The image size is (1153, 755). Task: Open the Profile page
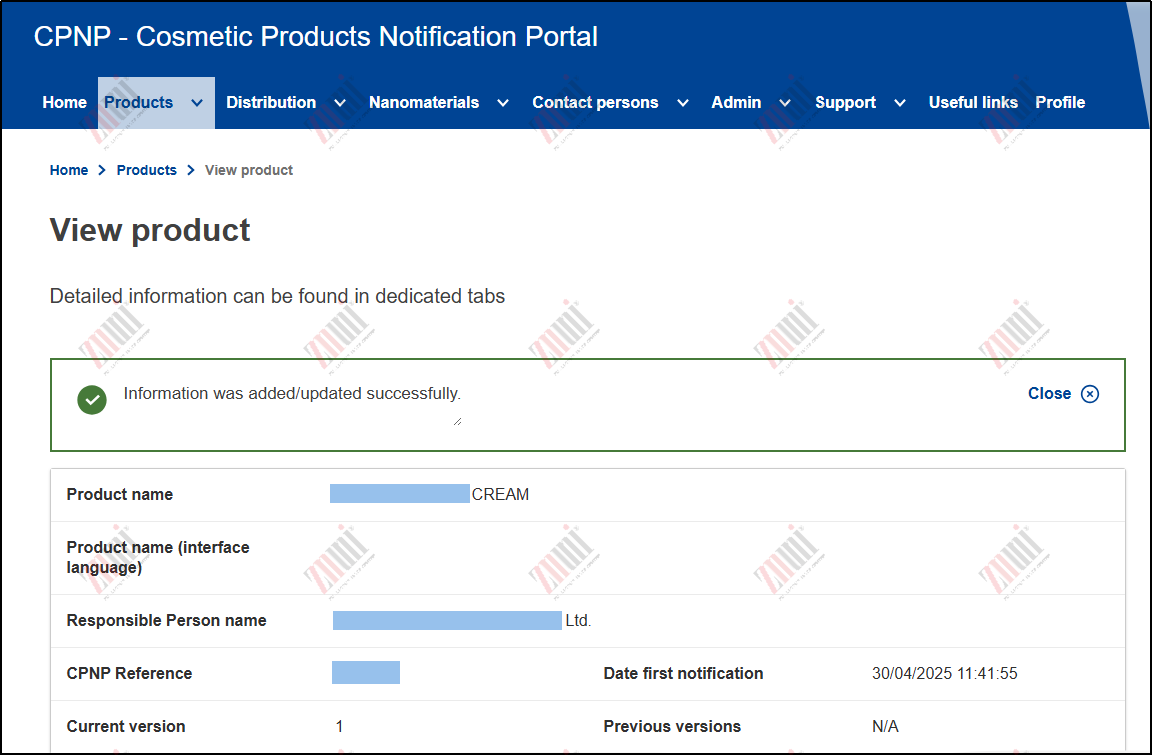tap(1060, 102)
